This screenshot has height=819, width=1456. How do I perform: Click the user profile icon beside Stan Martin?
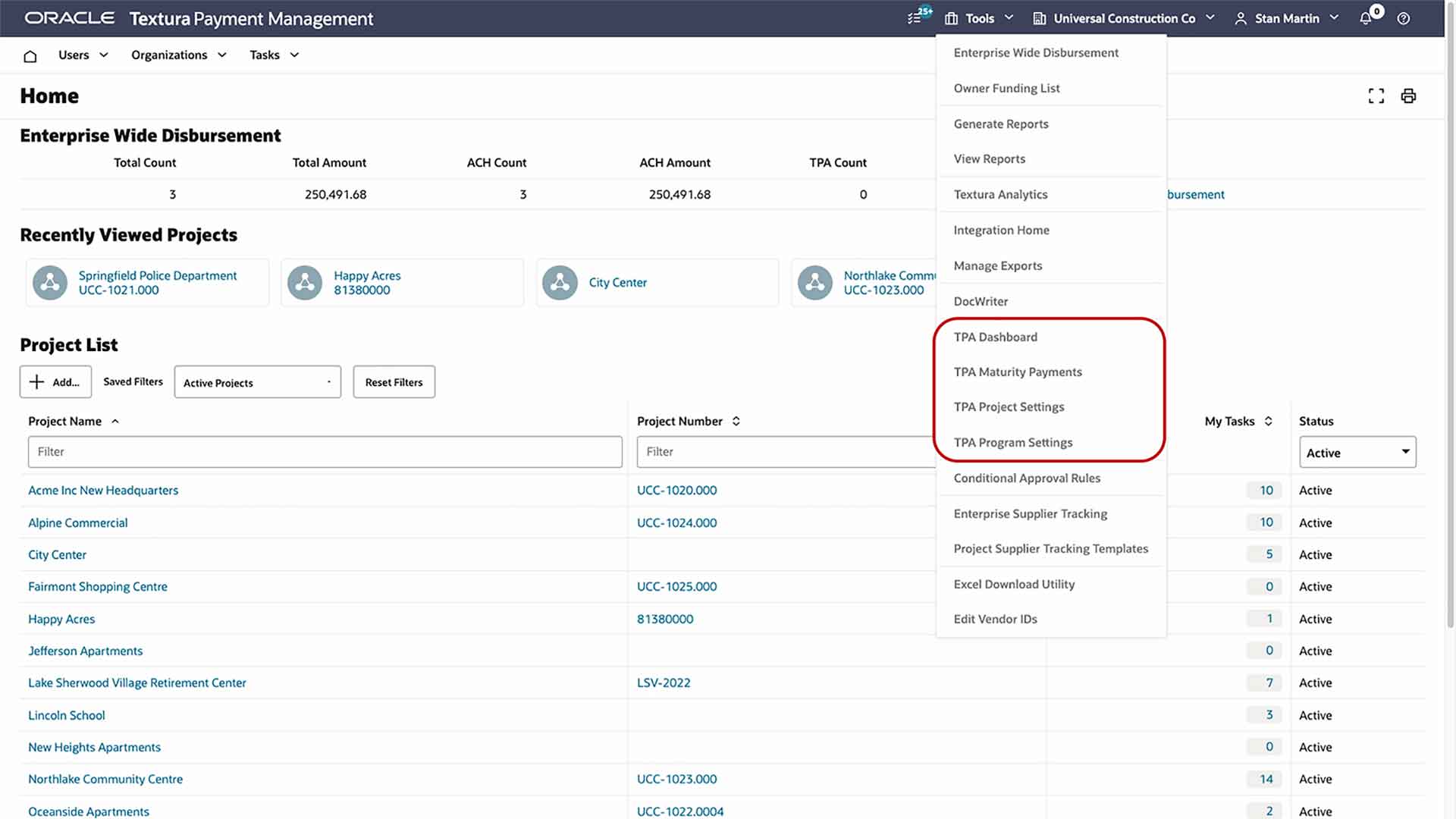point(1241,18)
